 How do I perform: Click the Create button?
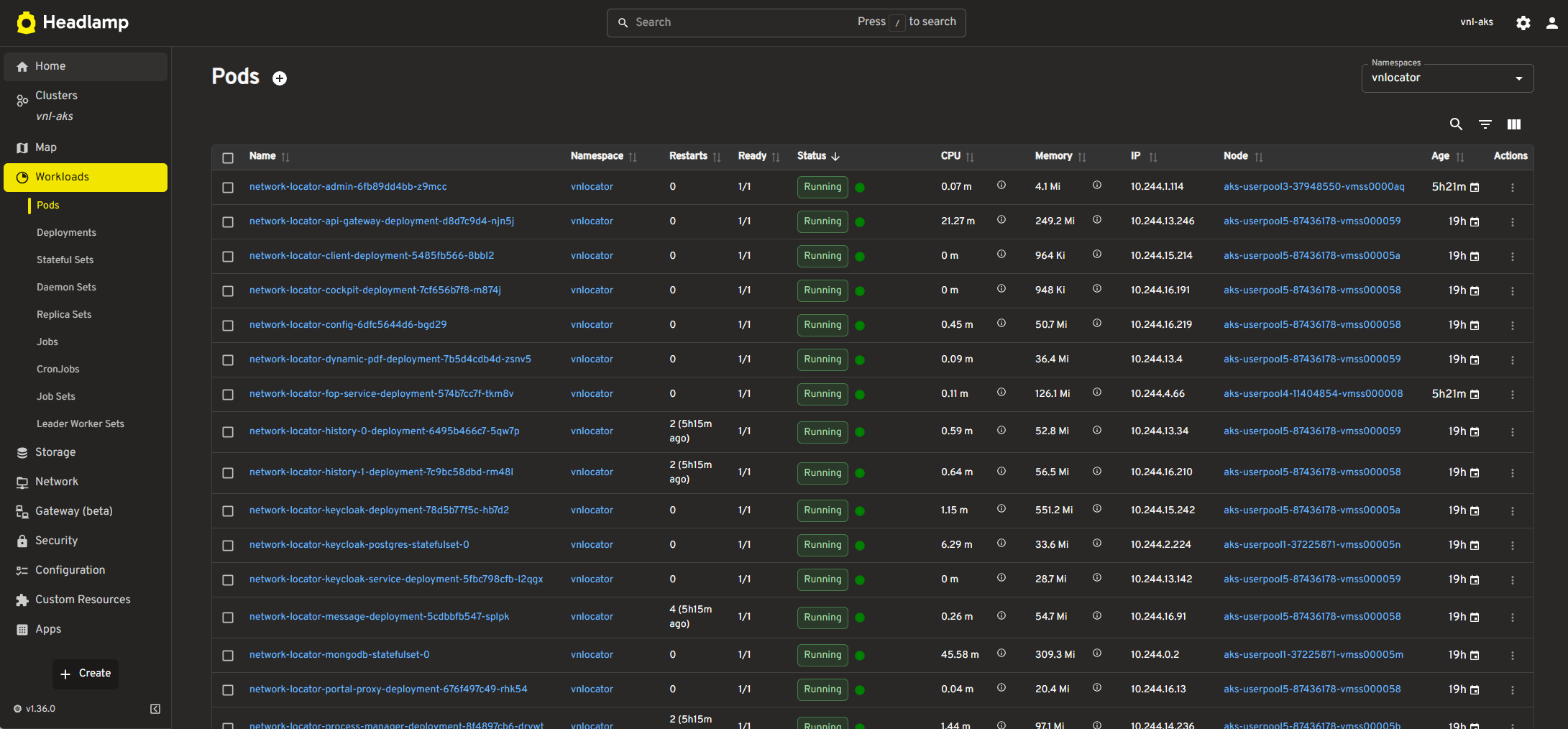click(x=86, y=674)
